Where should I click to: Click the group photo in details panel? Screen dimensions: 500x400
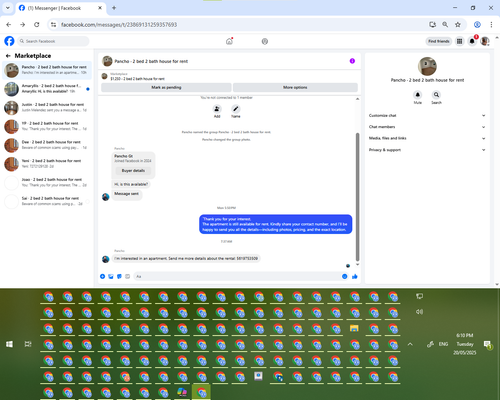pos(427,66)
